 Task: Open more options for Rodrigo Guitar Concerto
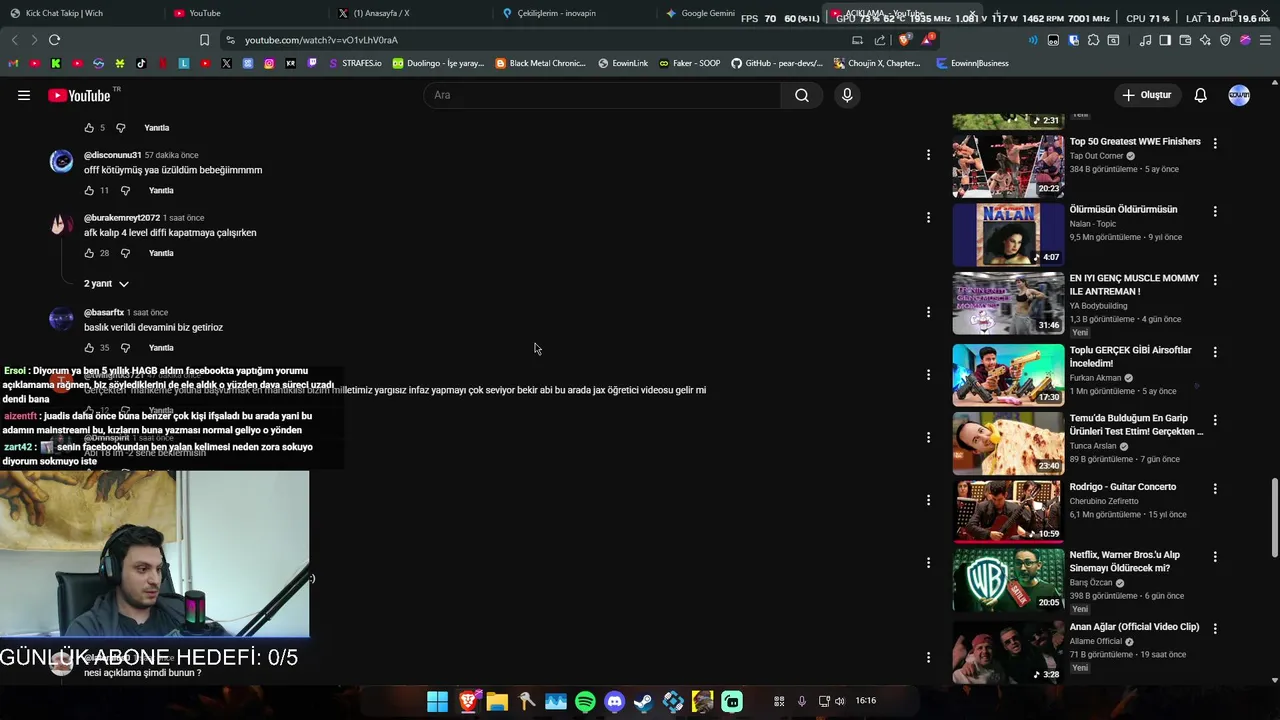pyautogui.click(x=1215, y=489)
